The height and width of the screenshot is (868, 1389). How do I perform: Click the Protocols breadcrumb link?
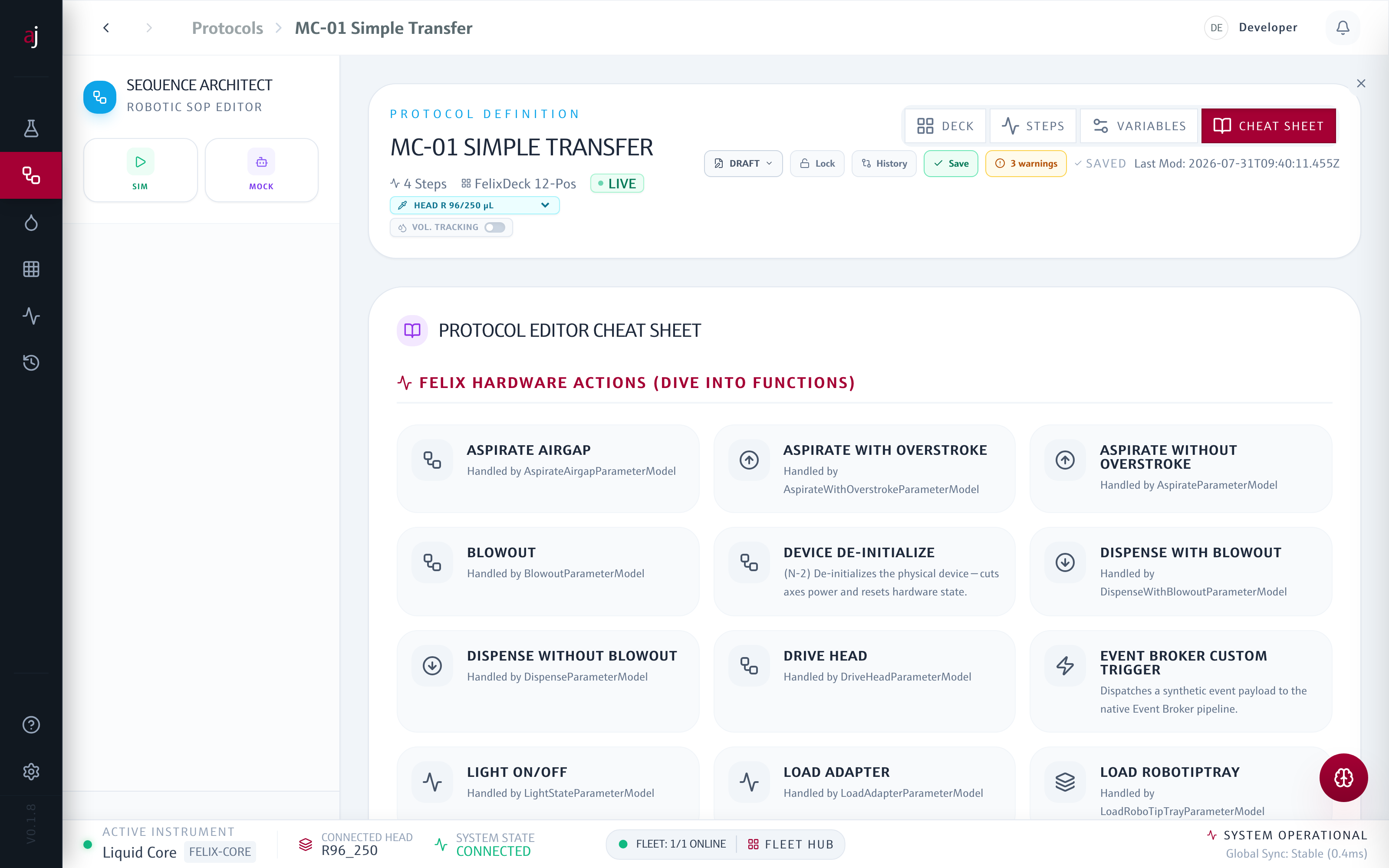click(227, 27)
